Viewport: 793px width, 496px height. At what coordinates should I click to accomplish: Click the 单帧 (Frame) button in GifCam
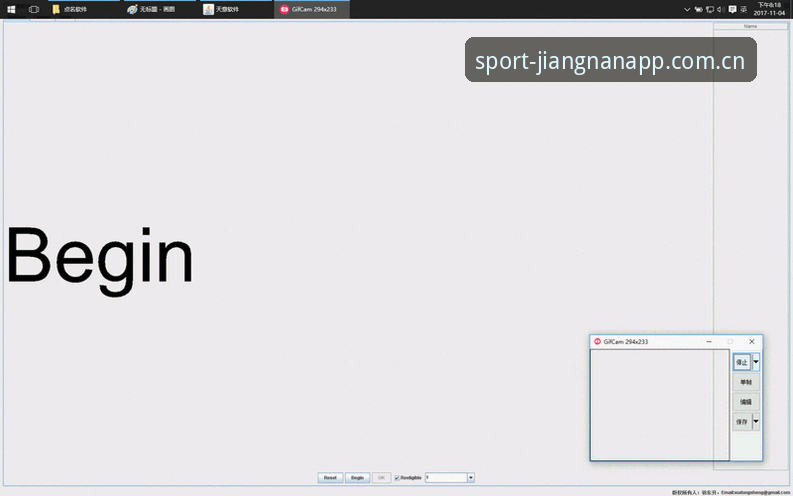coord(746,382)
